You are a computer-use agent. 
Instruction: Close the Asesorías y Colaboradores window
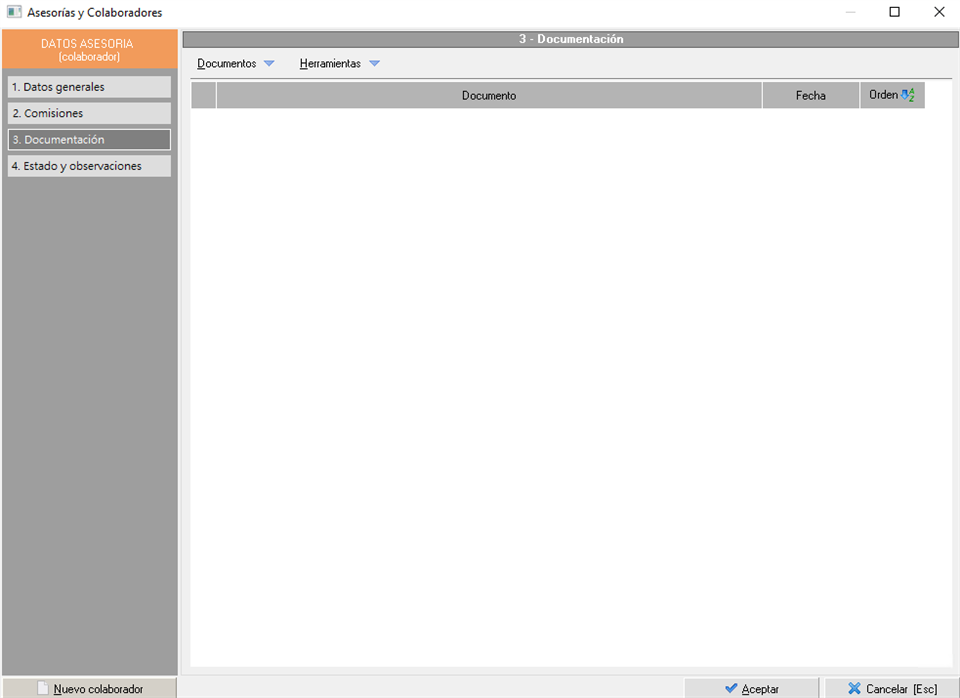tap(939, 12)
